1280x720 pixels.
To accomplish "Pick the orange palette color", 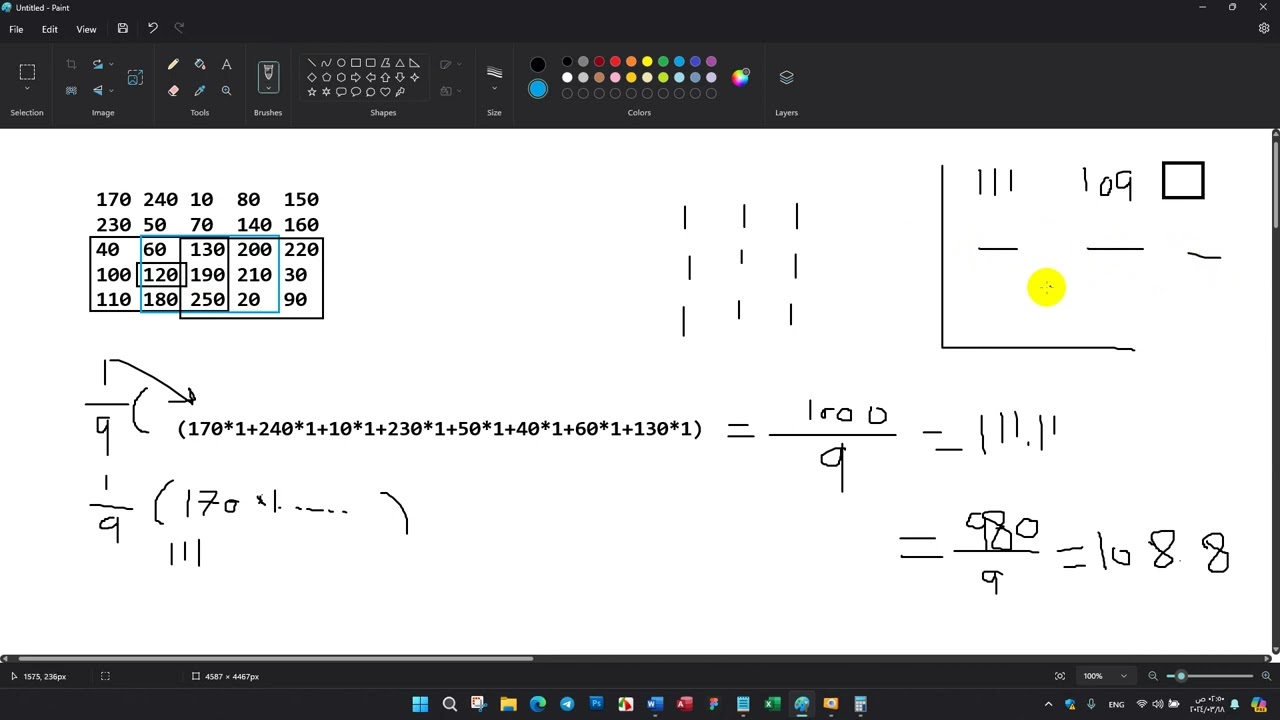I will pyautogui.click(x=631, y=62).
